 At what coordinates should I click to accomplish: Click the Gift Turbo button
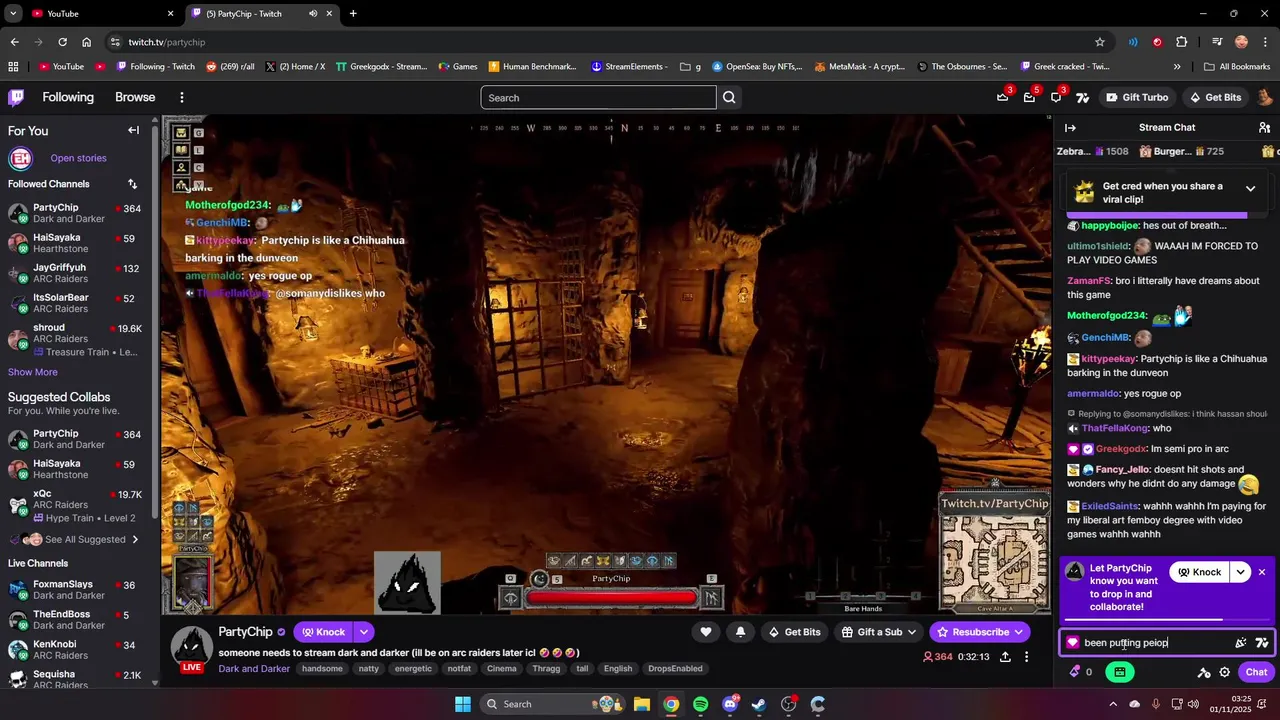click(x=1137, y=97)
